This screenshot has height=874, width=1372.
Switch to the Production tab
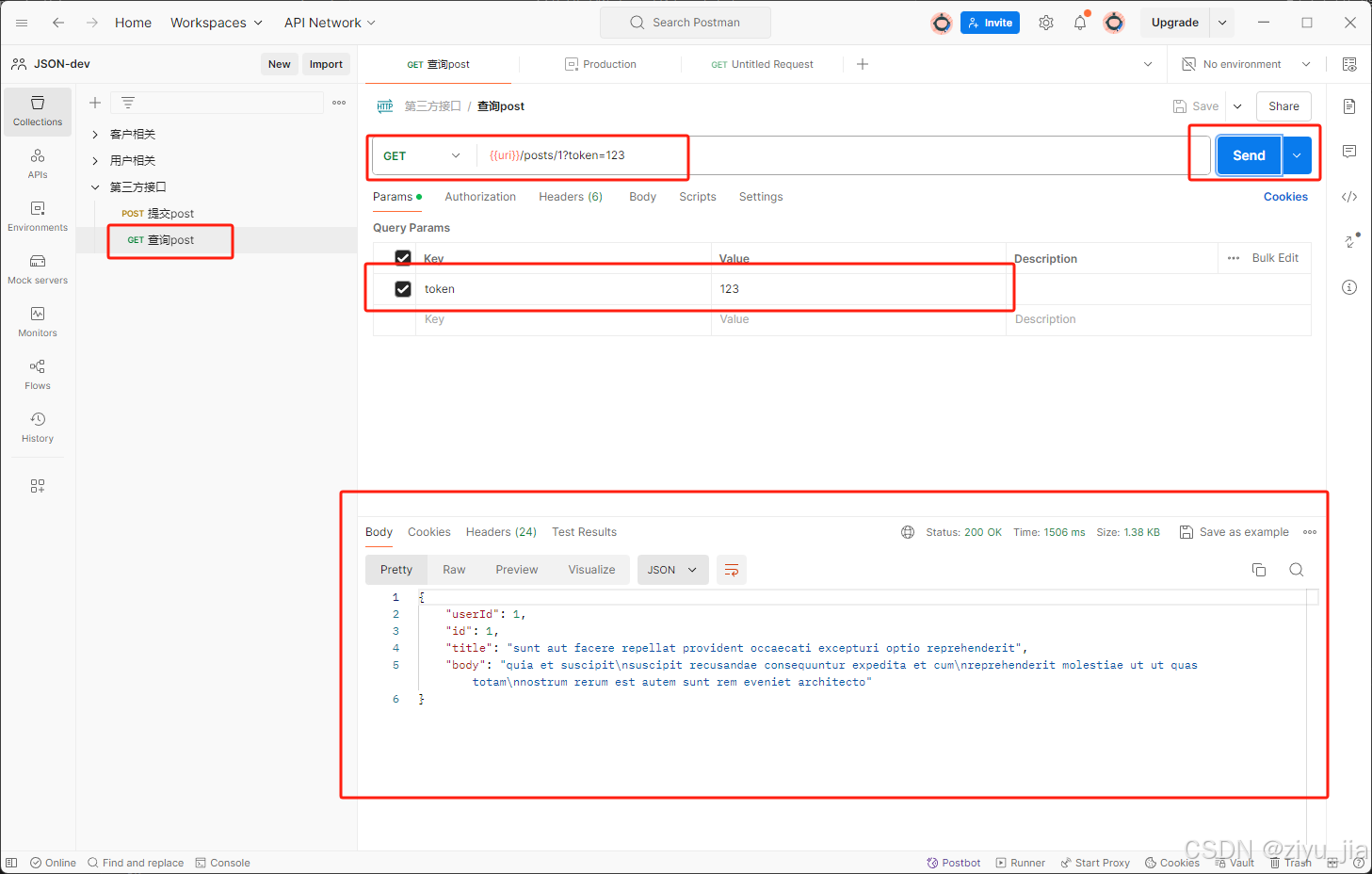click(601, 64)
